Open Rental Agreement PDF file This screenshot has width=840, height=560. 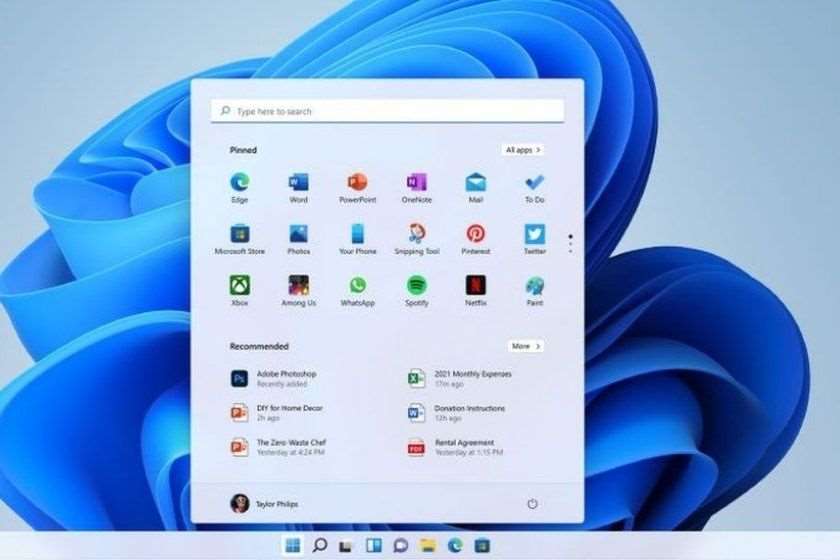coord(455,447)
